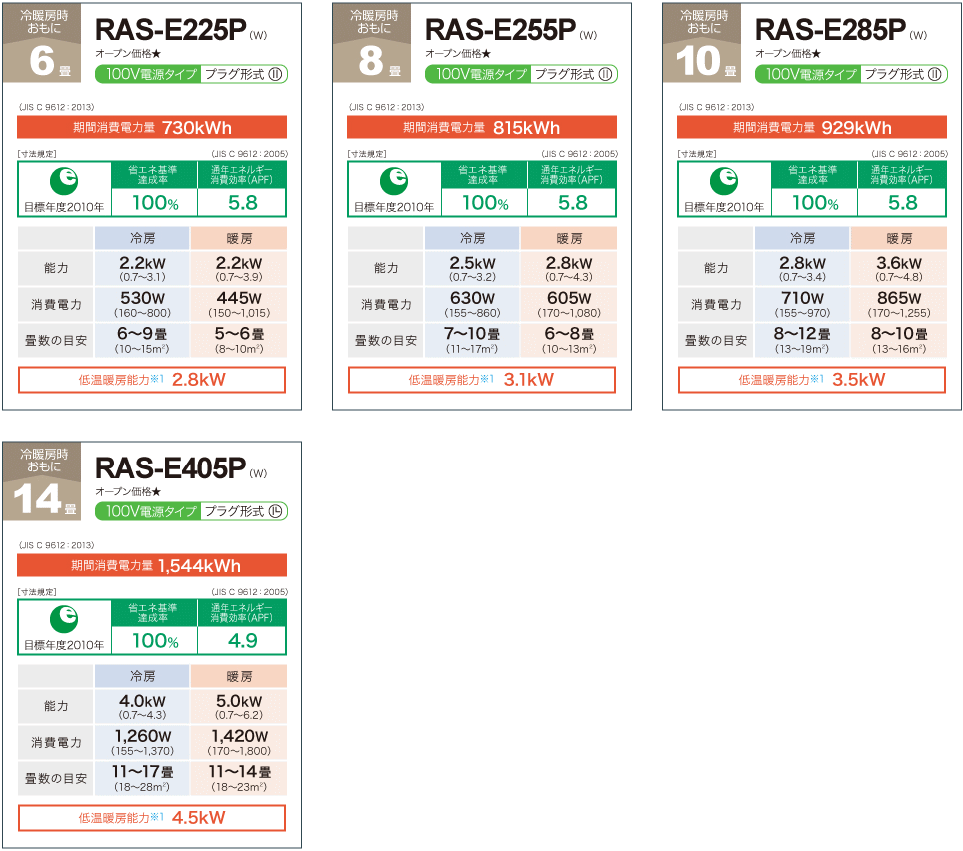
Task: Click the 929kWh seasonal power consumption bar
Action: 812,128
